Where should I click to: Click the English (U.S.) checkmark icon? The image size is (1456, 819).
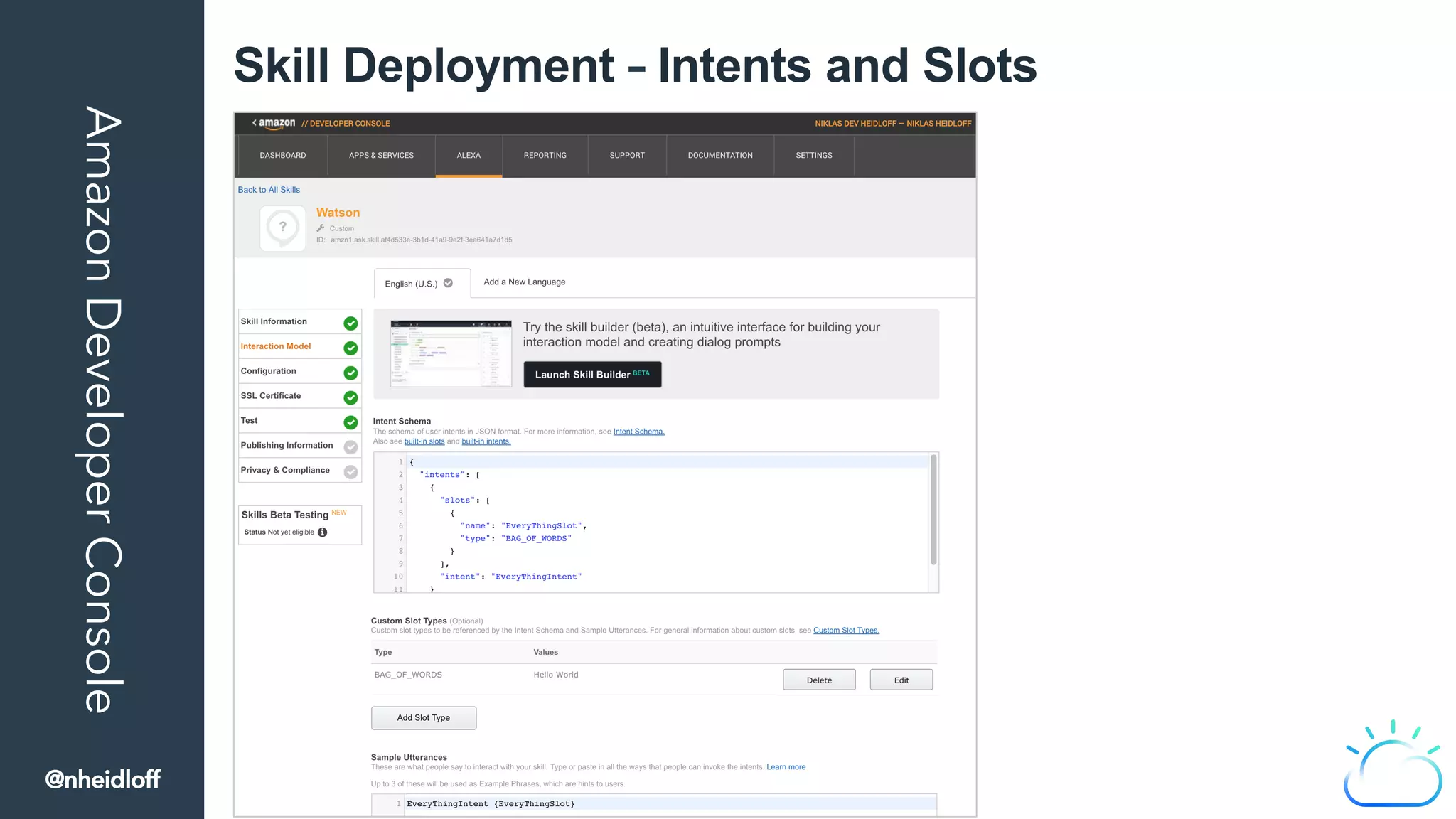(x=449, y=283)
